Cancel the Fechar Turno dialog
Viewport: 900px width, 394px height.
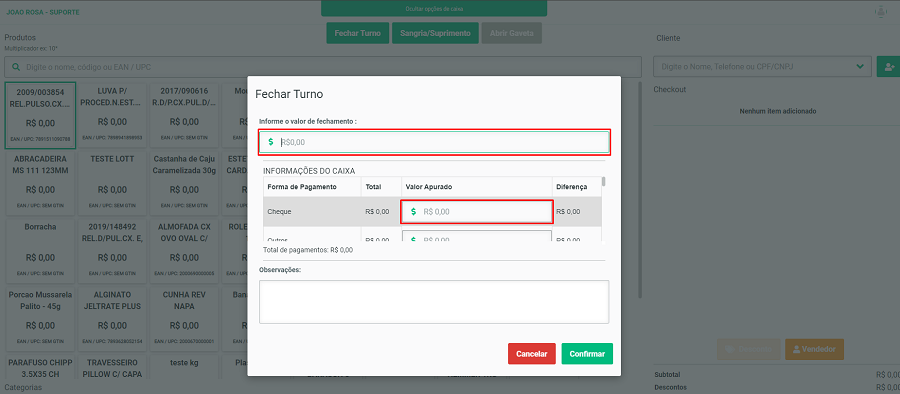(532, 354)
